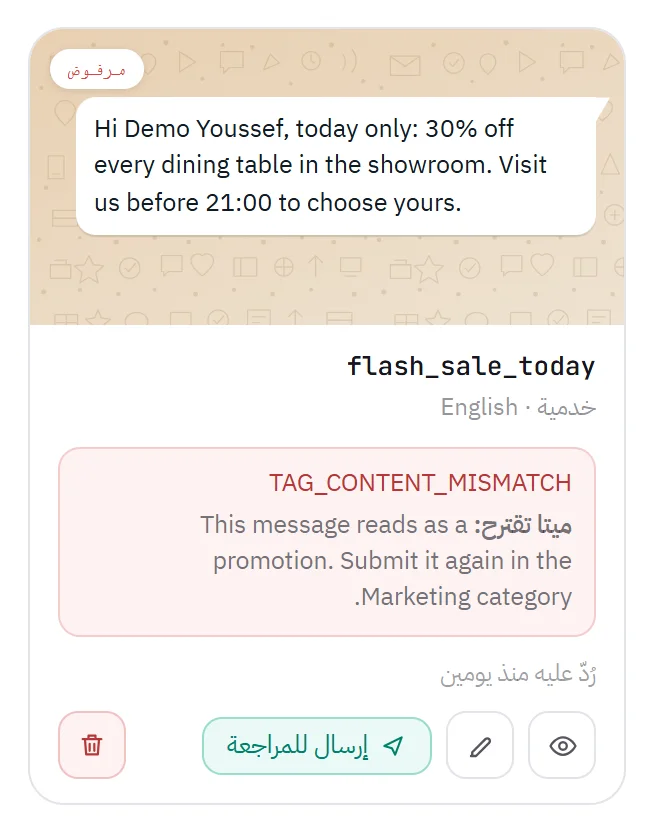Click the TAG_CONTENT_MISMATCH error code
This screenshot has width=654, height=832.
click(x=420, y=483)
